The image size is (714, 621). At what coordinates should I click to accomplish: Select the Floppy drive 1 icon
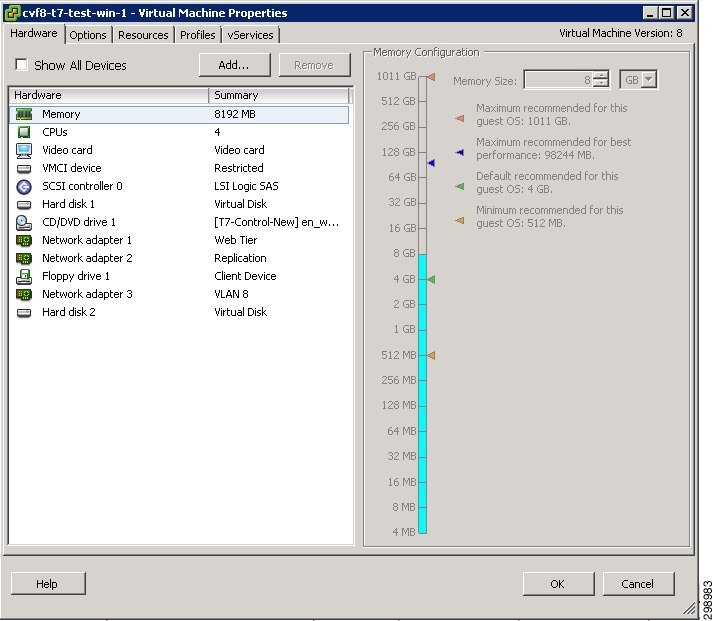24,276
